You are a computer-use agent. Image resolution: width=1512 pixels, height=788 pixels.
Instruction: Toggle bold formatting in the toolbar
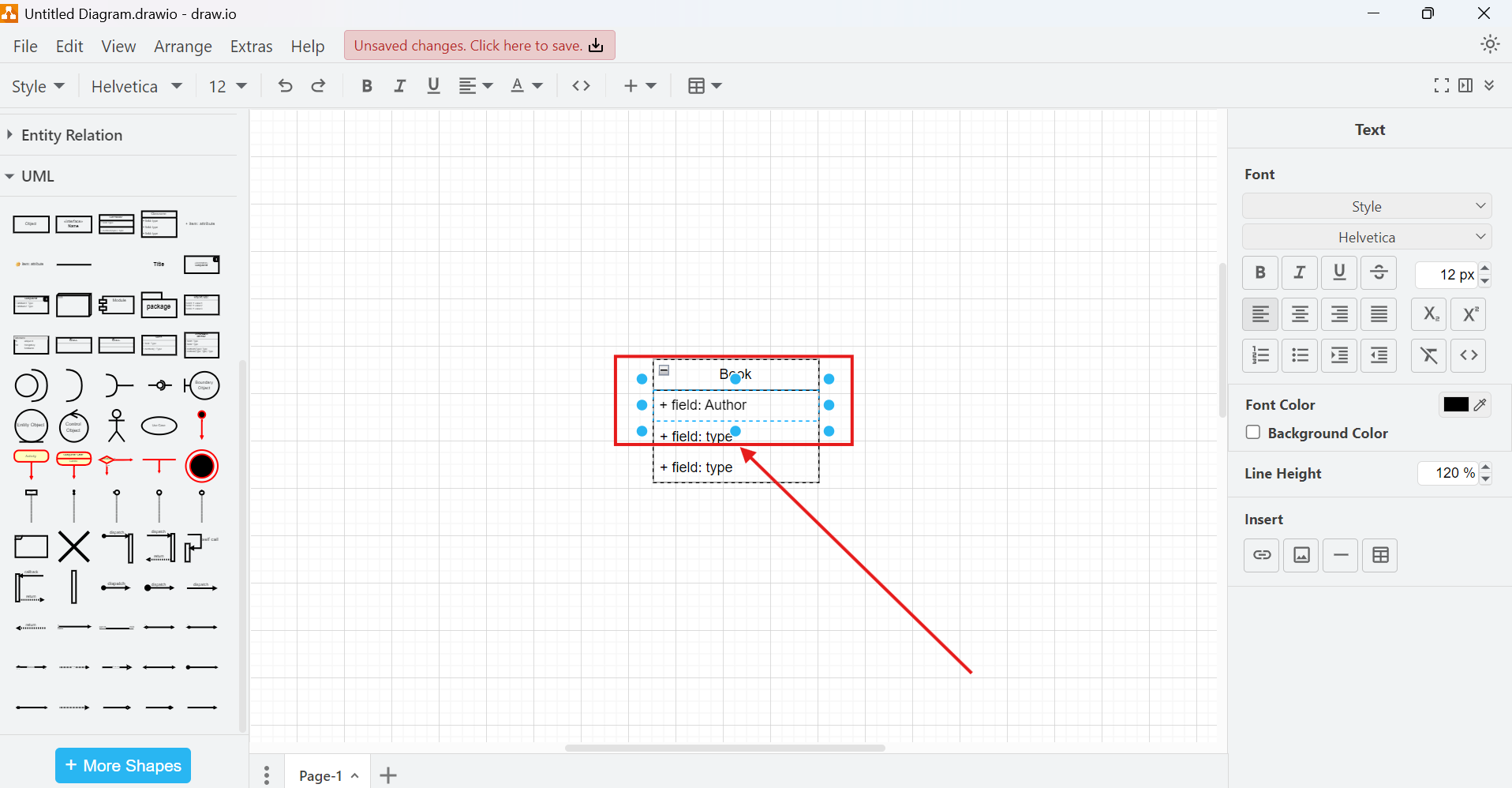(x=365, y=86)
